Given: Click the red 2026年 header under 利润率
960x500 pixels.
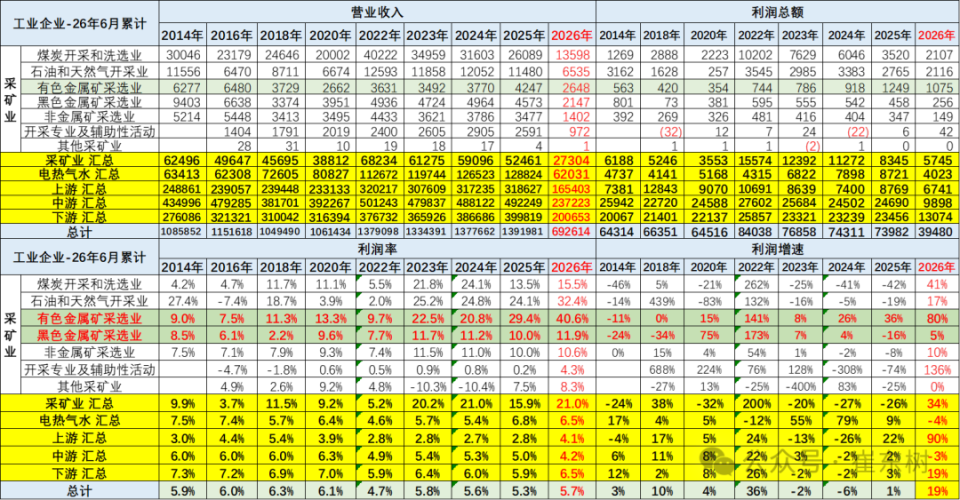Looking at the screenshot, I should 572,267.
